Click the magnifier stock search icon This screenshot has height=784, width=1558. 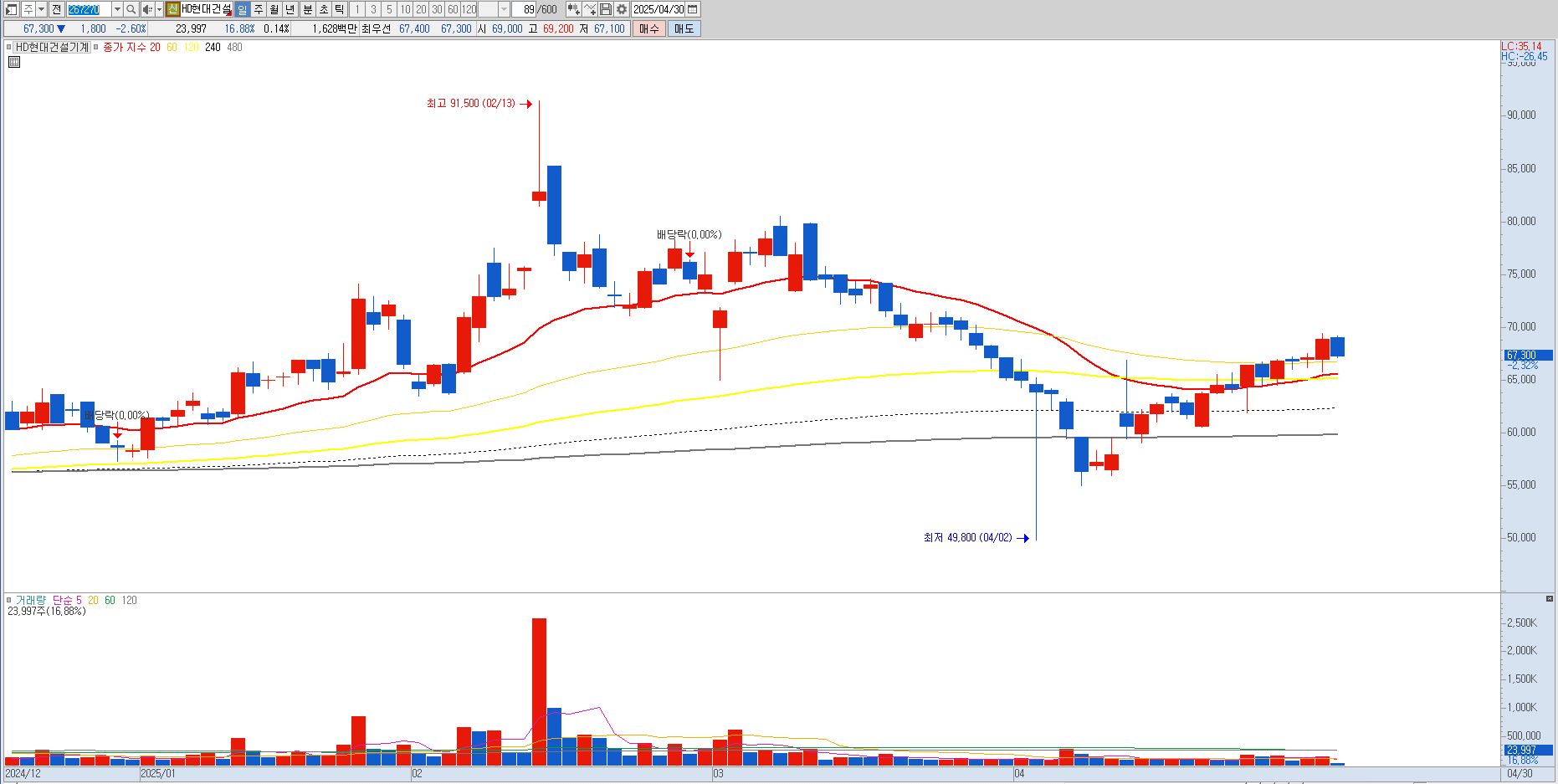point(131,9)
